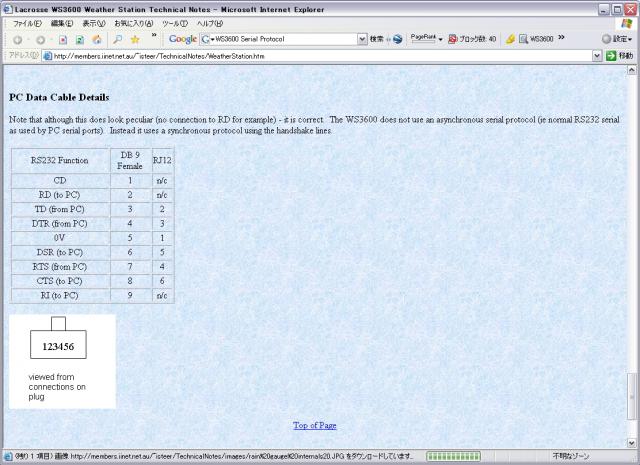Click the page loading progress bar

453,456
